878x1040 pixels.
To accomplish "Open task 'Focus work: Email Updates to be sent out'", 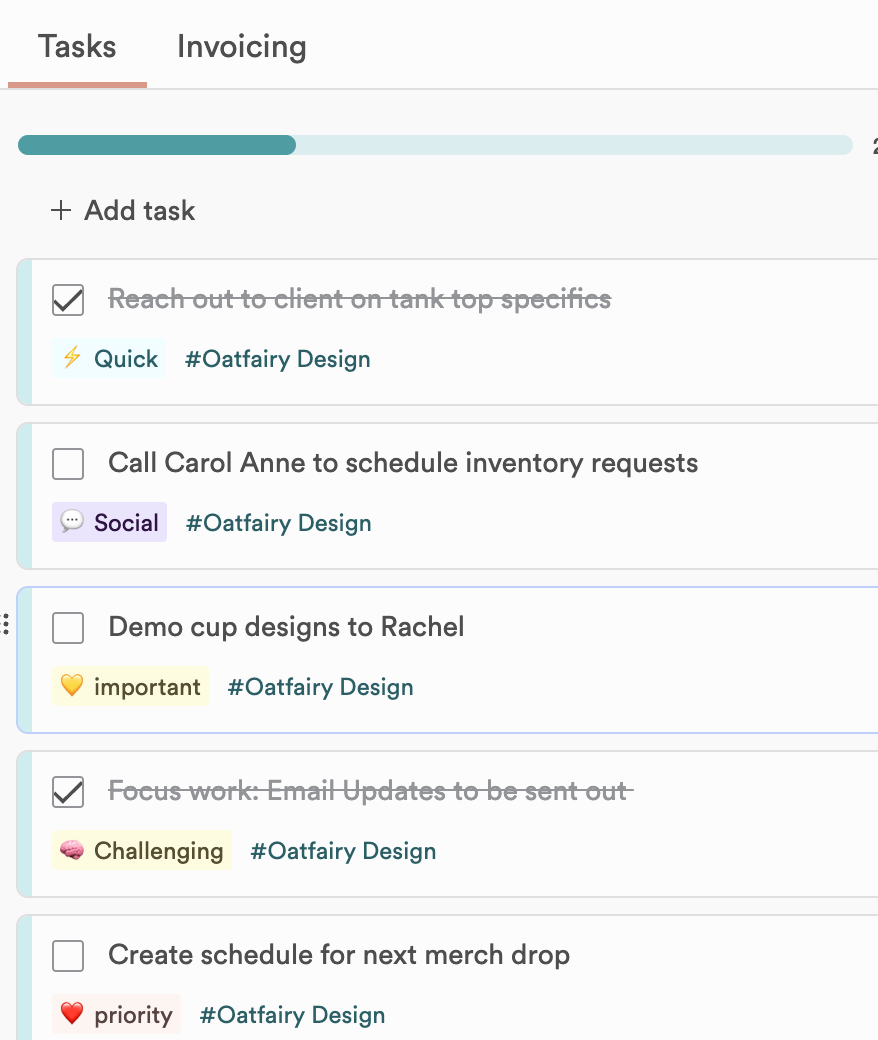I will [x=370, y=791].
